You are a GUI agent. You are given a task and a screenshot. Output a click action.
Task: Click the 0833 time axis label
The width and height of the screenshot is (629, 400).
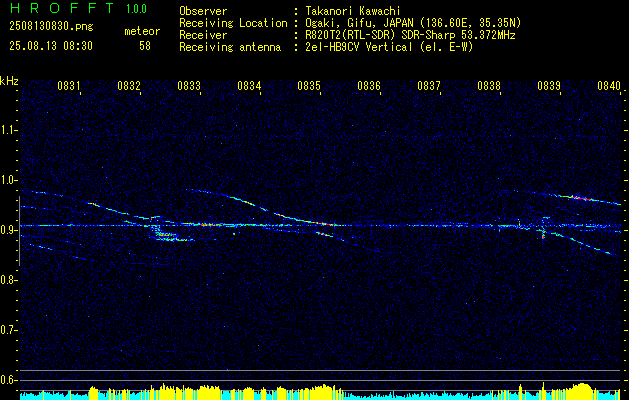(189, 85)
